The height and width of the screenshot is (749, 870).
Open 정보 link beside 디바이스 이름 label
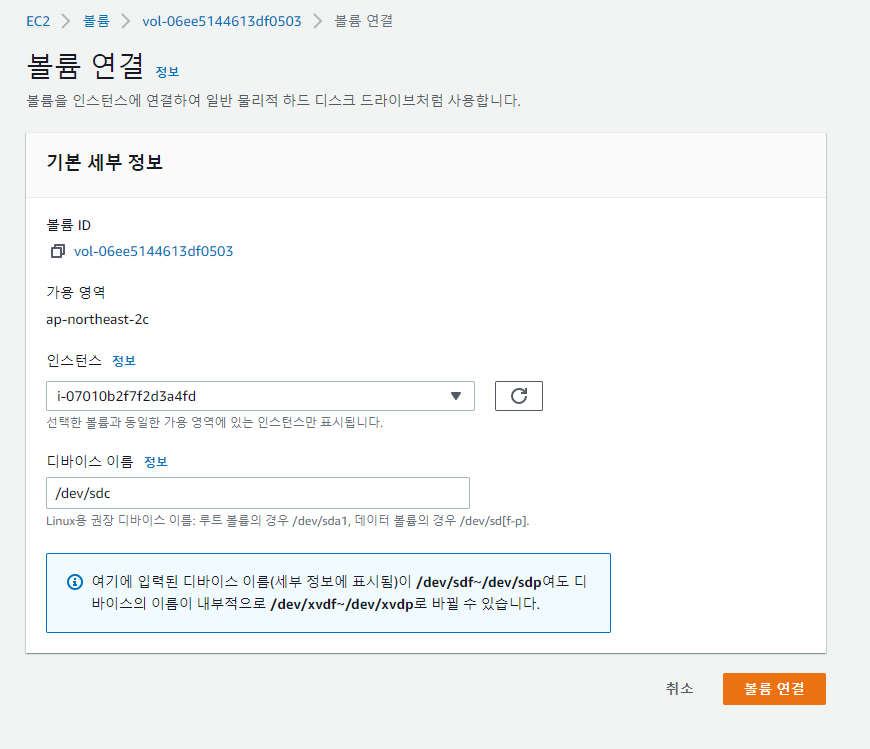tap(156, 462)
